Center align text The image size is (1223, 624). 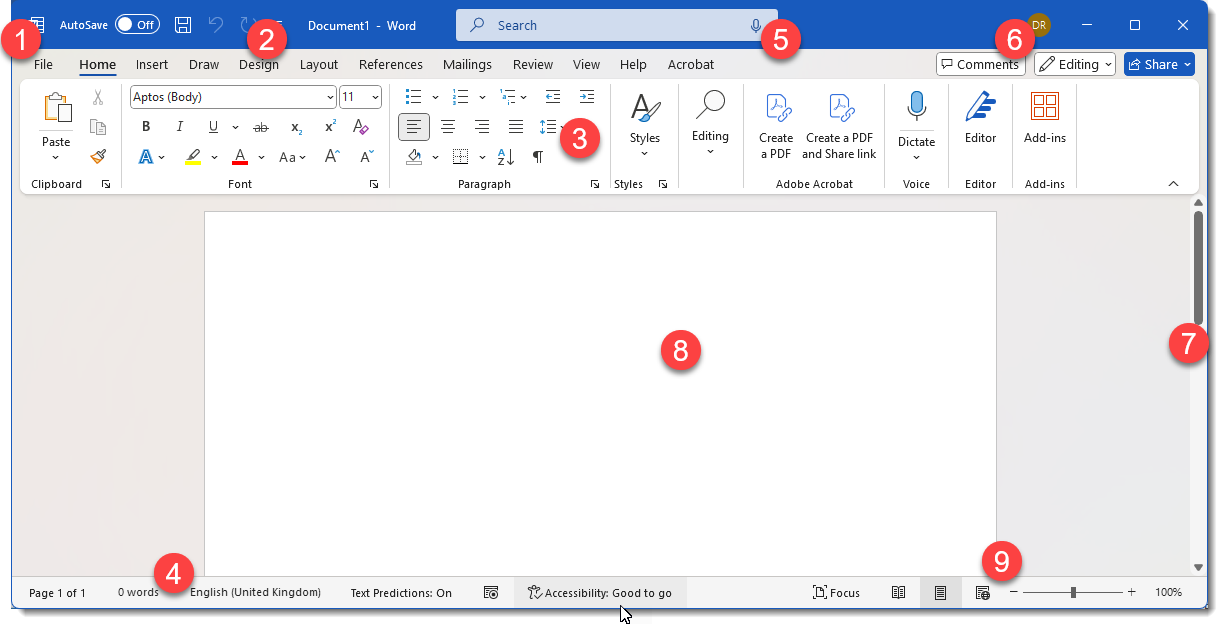tap(448, 127)
